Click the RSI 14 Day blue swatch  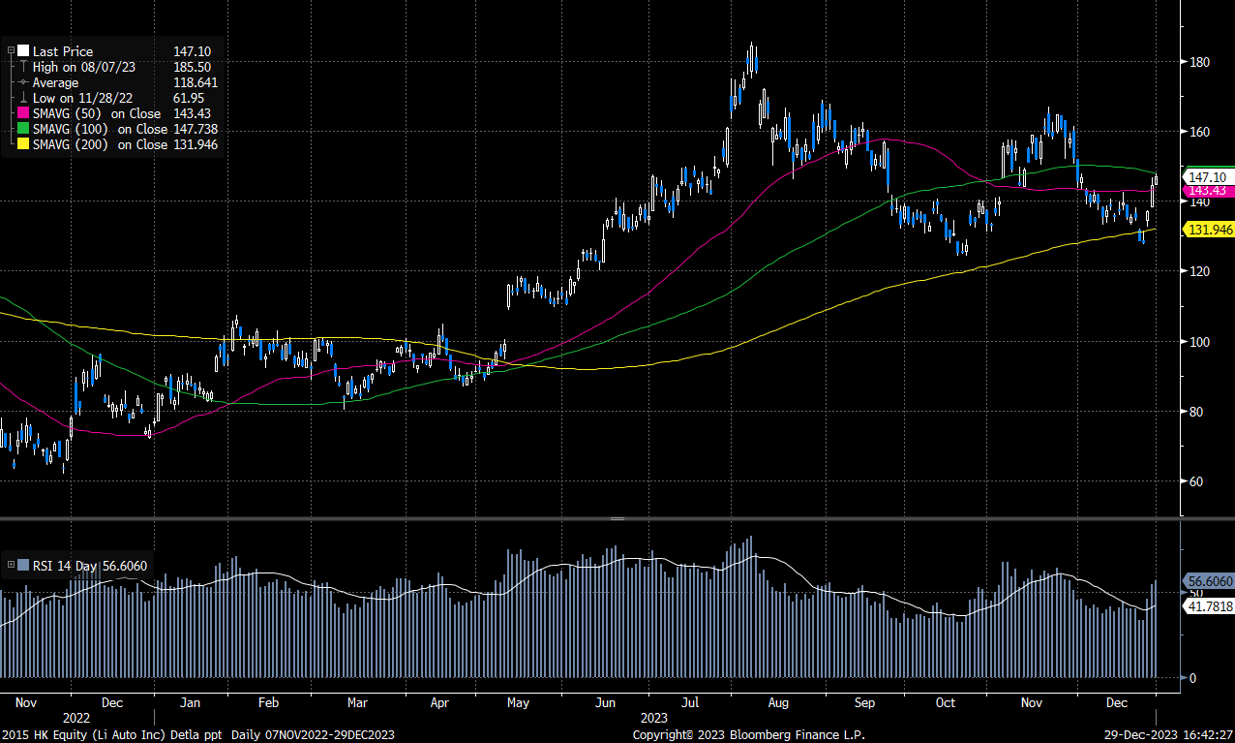(x=23, y=566)
